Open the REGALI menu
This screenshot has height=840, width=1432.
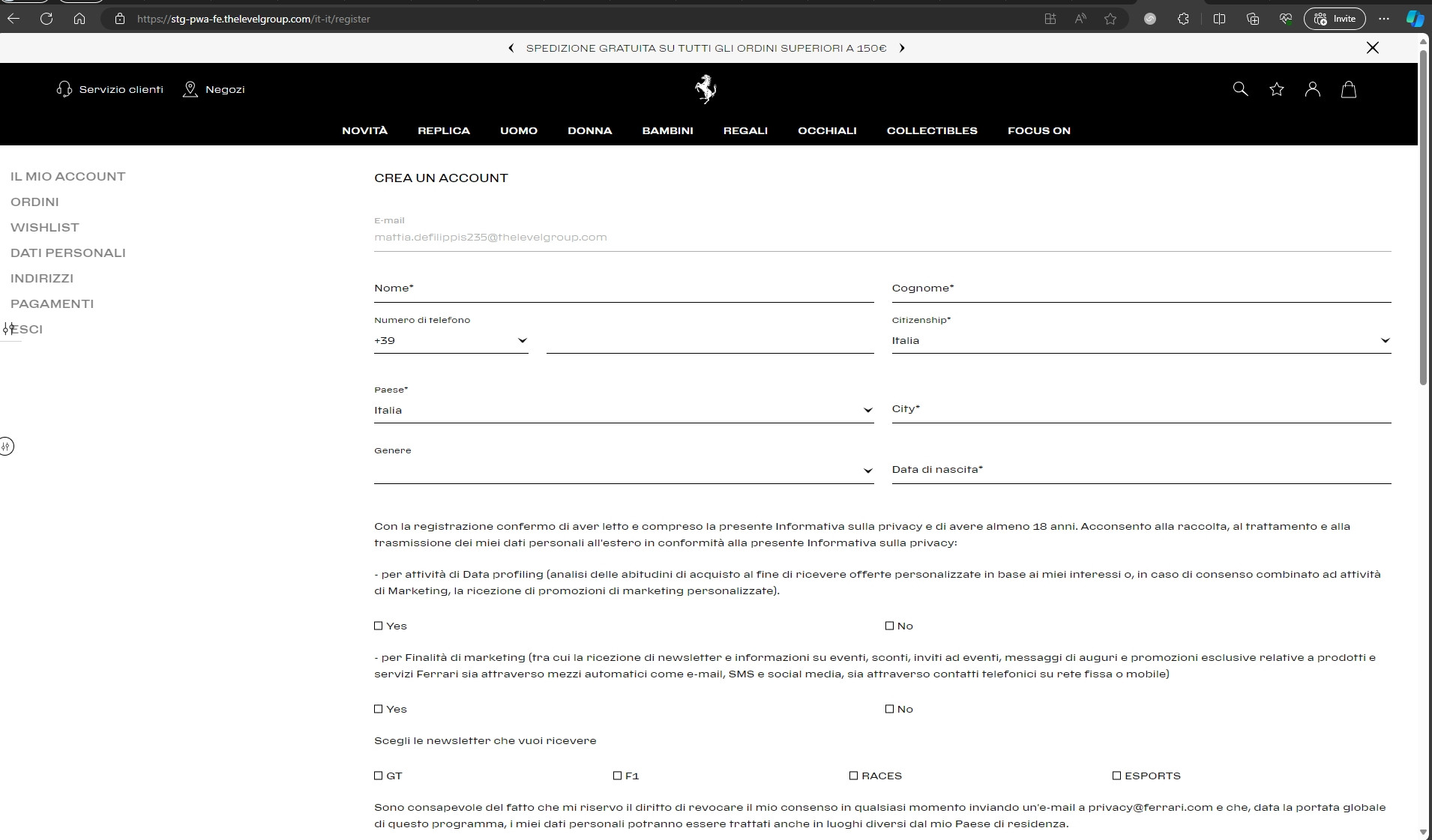pyautogui.click(x=745, y=130)
